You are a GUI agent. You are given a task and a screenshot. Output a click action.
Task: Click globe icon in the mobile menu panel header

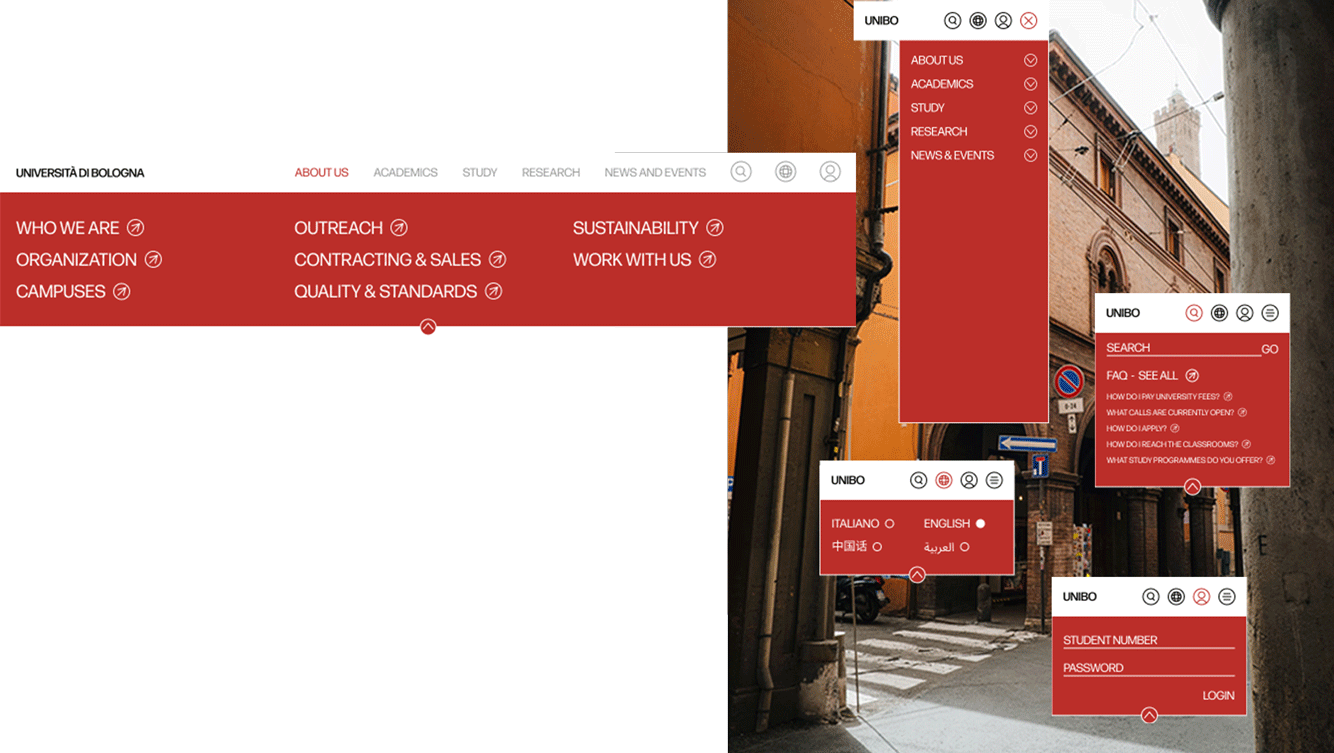coord(978,20)
